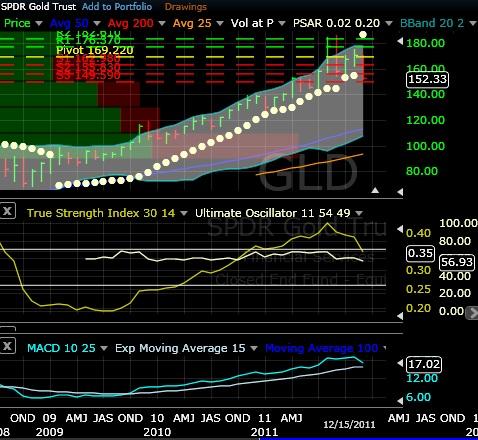Expand the Ultimate Oscillator dropdown arrow
Screen dimensions: 478x440
tap(359, 213)
